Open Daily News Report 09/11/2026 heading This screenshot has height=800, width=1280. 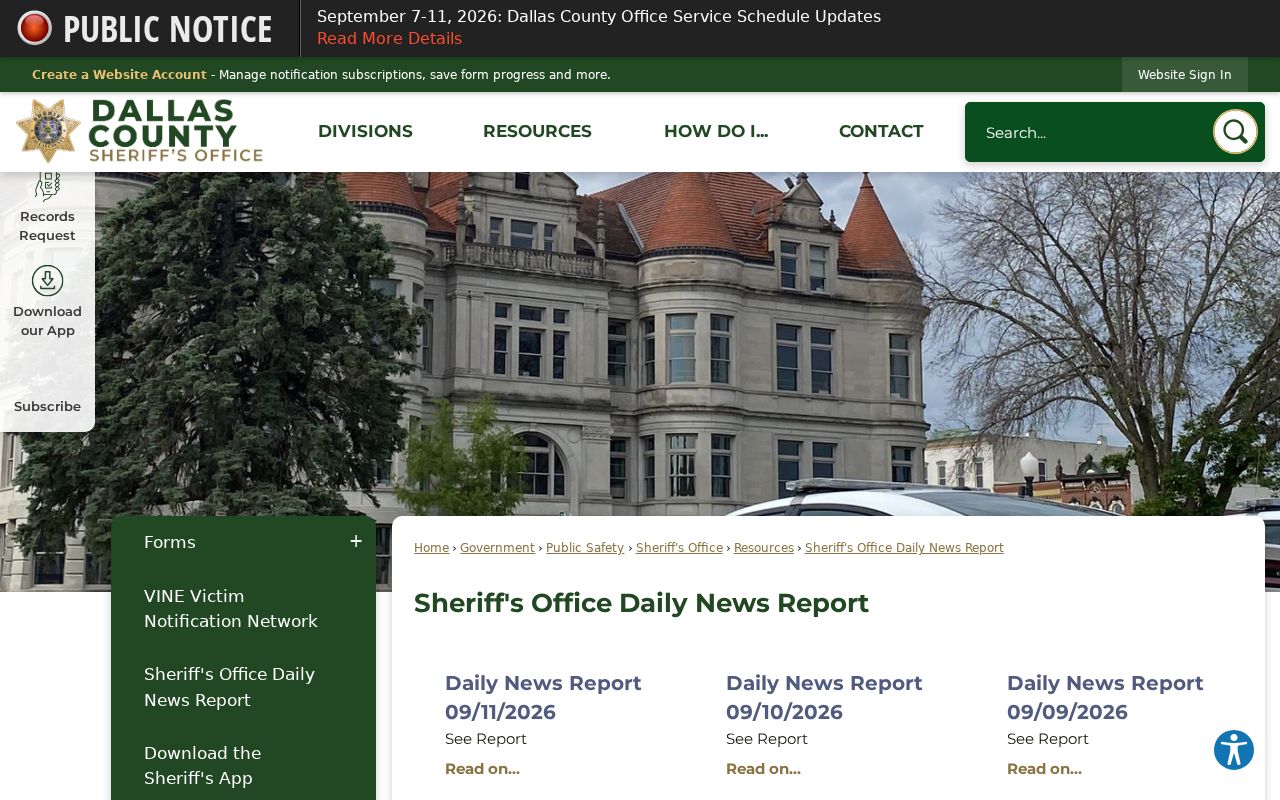point(543,698)
